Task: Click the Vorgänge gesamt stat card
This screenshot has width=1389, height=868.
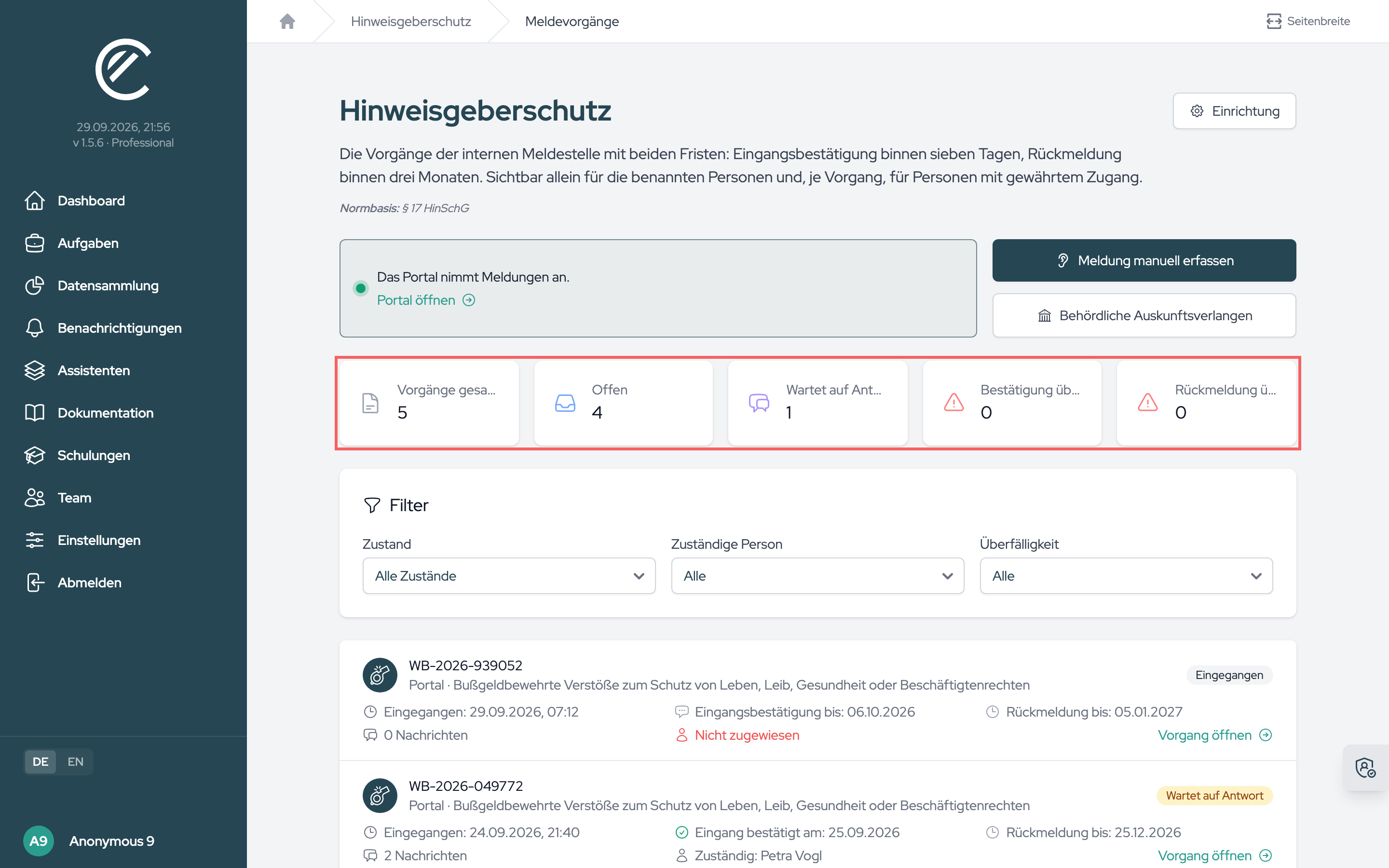Action: click(x=429, y=403)
